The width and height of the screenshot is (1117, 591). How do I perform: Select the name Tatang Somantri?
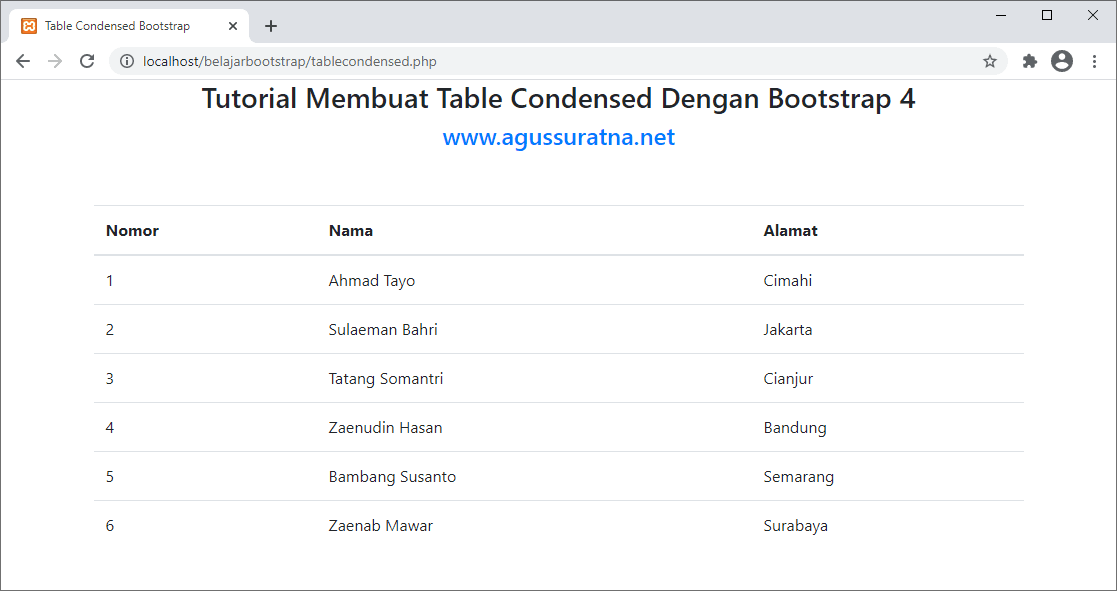point(385,379)
